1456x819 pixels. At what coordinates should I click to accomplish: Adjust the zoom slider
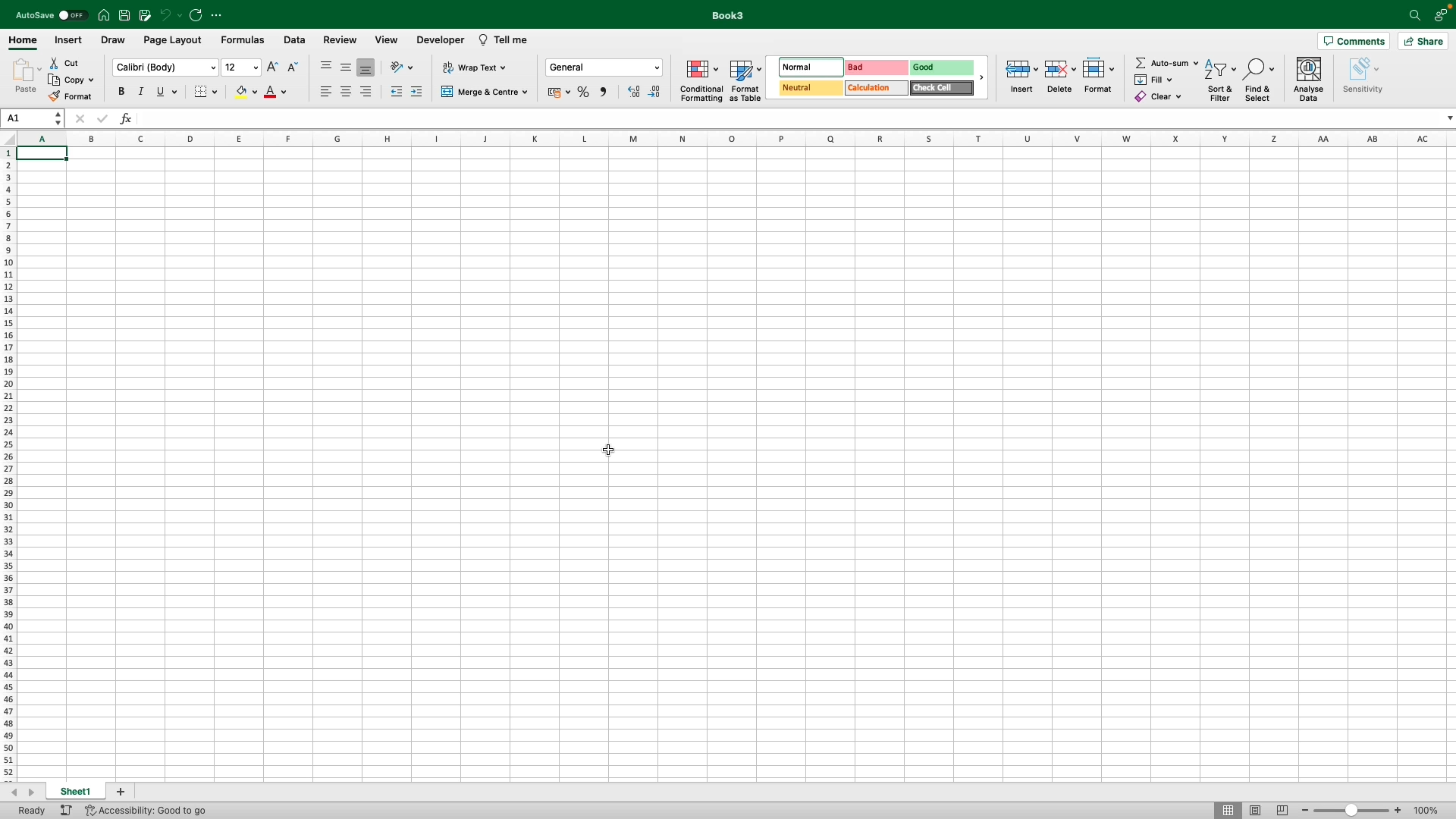pyautogui.click(x=1352, y=810)
